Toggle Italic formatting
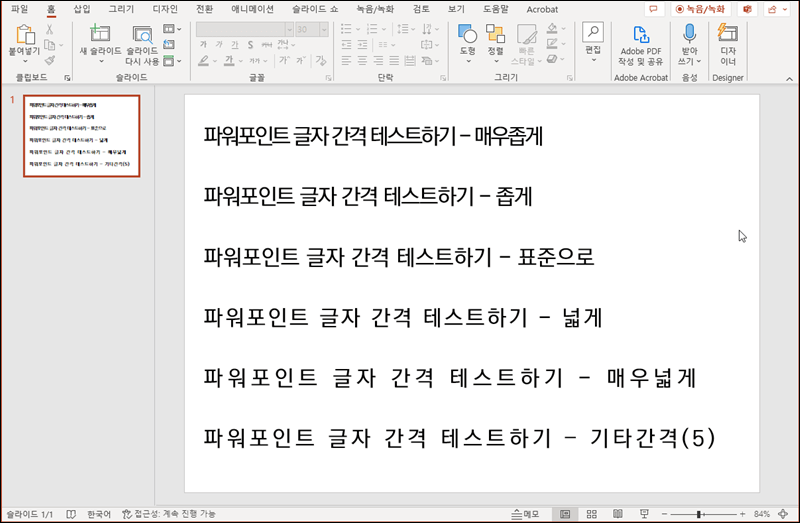 [x=219, y=45]
